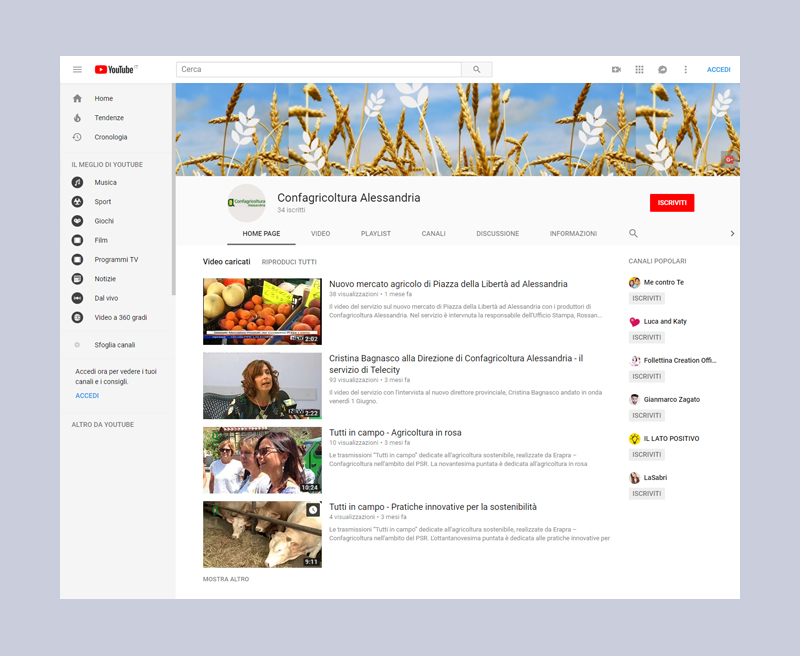The height and width of the screenshot is (656, 800).
Task: Subscribe to IL LATO POSITIVO
Action: [646, 455]
